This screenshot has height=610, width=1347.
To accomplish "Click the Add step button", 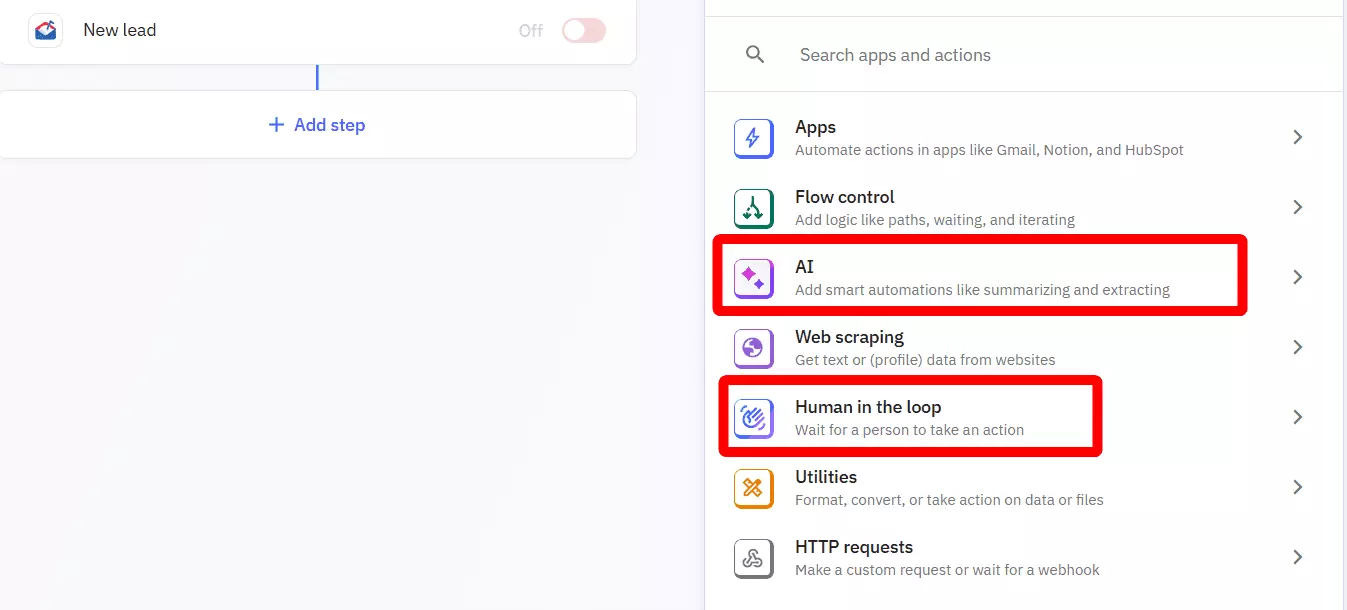I will tap(316, 124).
